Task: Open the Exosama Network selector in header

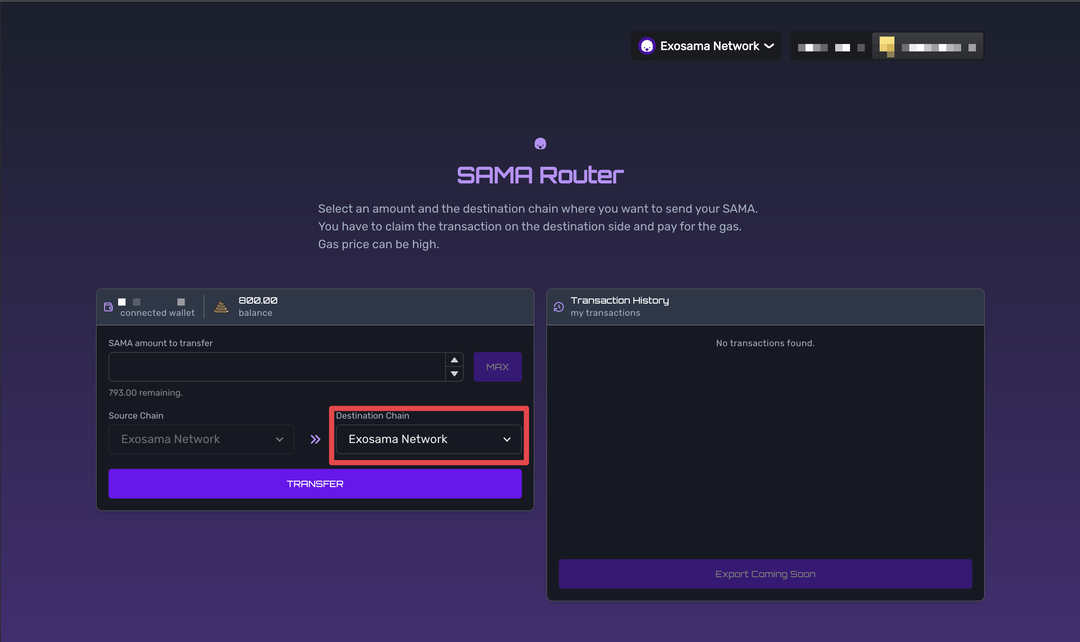Action: click(x=706, y=46)
